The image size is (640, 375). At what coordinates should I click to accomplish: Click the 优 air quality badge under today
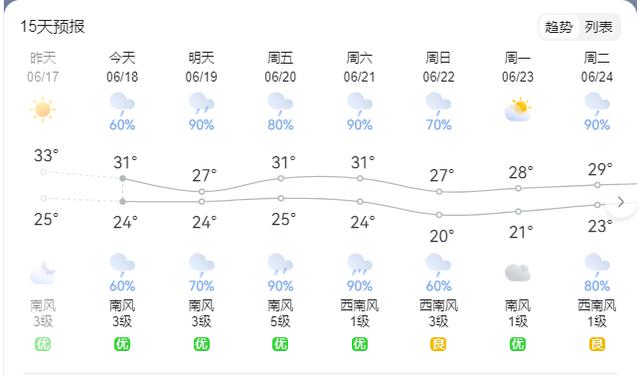pyautogui.click(x=122, y=344)
